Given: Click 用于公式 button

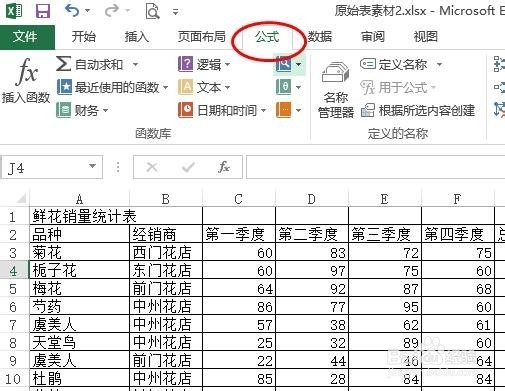Looking at the screenshot, I should (398, 87).
